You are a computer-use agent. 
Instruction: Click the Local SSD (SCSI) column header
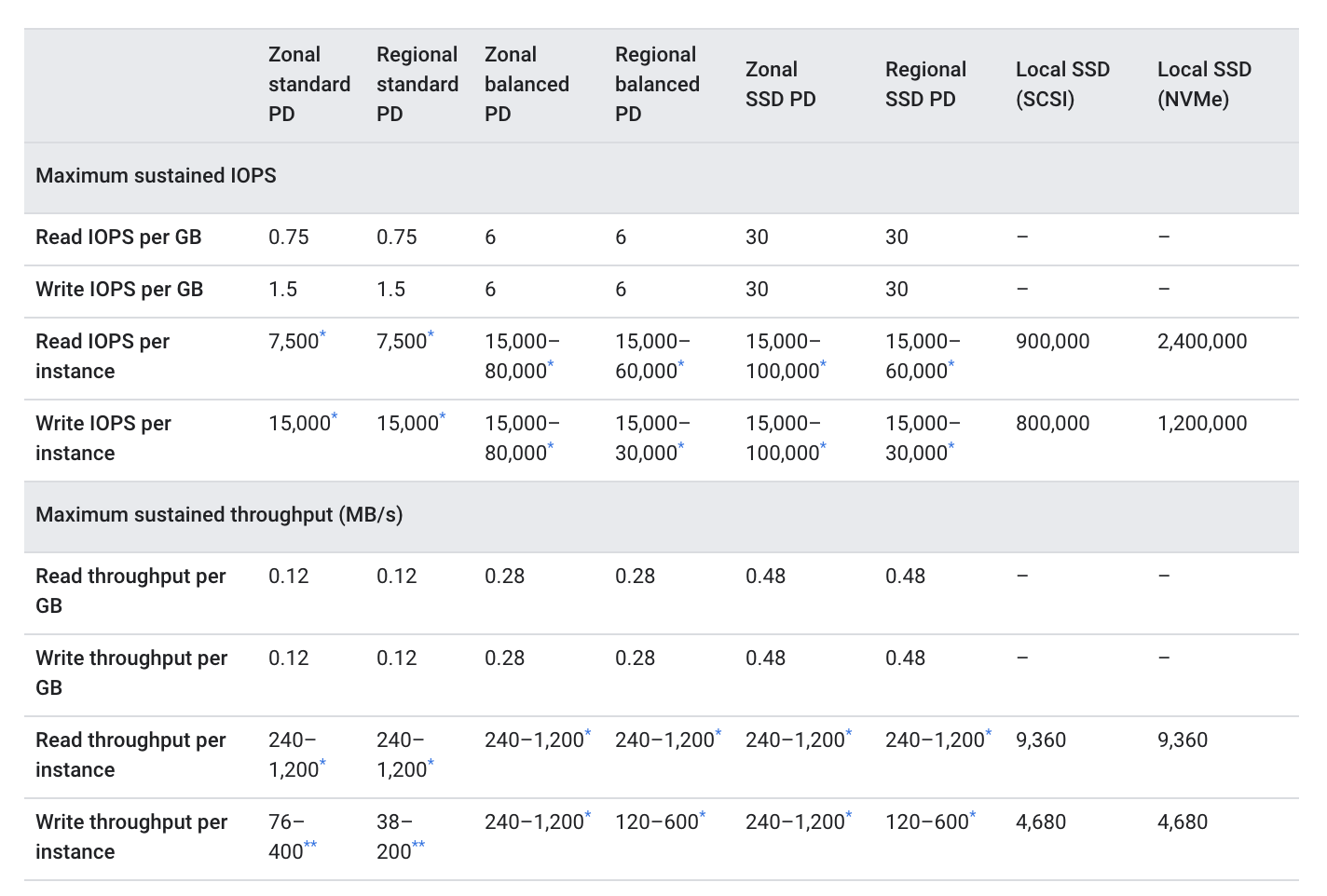[1062, 84]
